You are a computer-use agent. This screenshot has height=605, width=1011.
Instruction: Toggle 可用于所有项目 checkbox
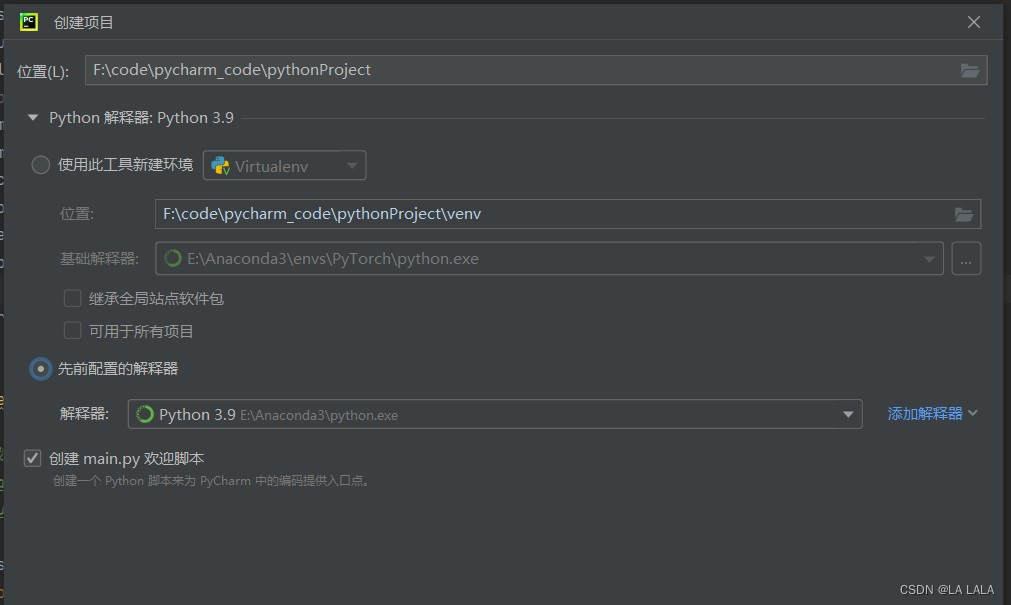(72, 331)
